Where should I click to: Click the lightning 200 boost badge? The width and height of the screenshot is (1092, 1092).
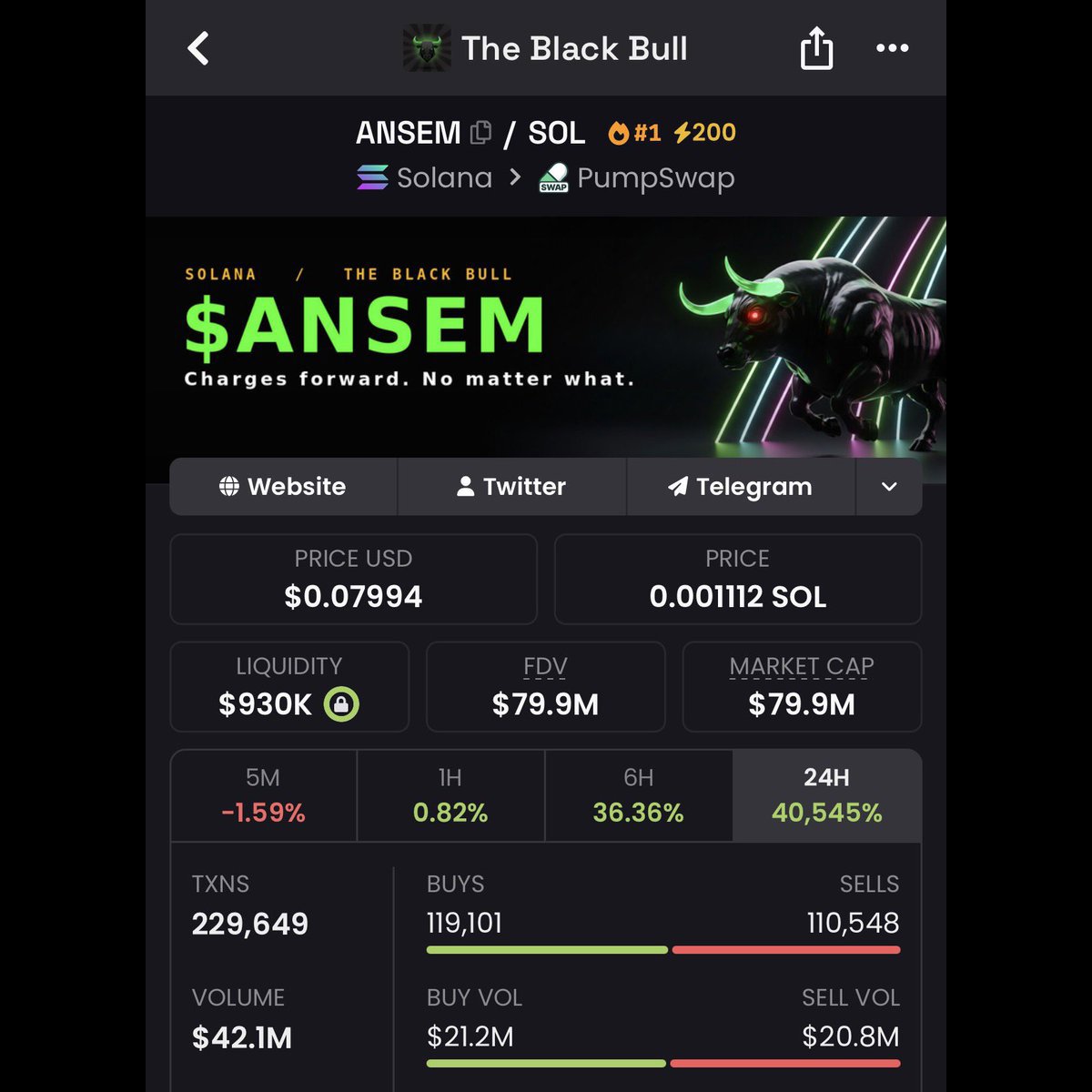point(704,133)
